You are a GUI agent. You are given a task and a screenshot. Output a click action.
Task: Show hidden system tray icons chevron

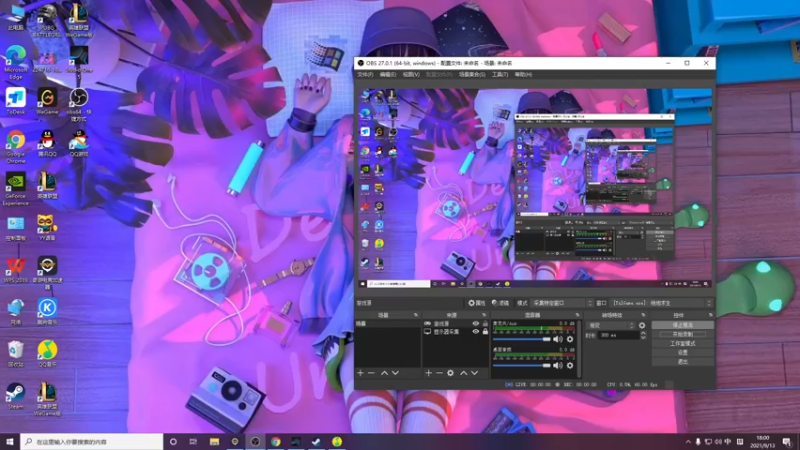coord(688,442)
